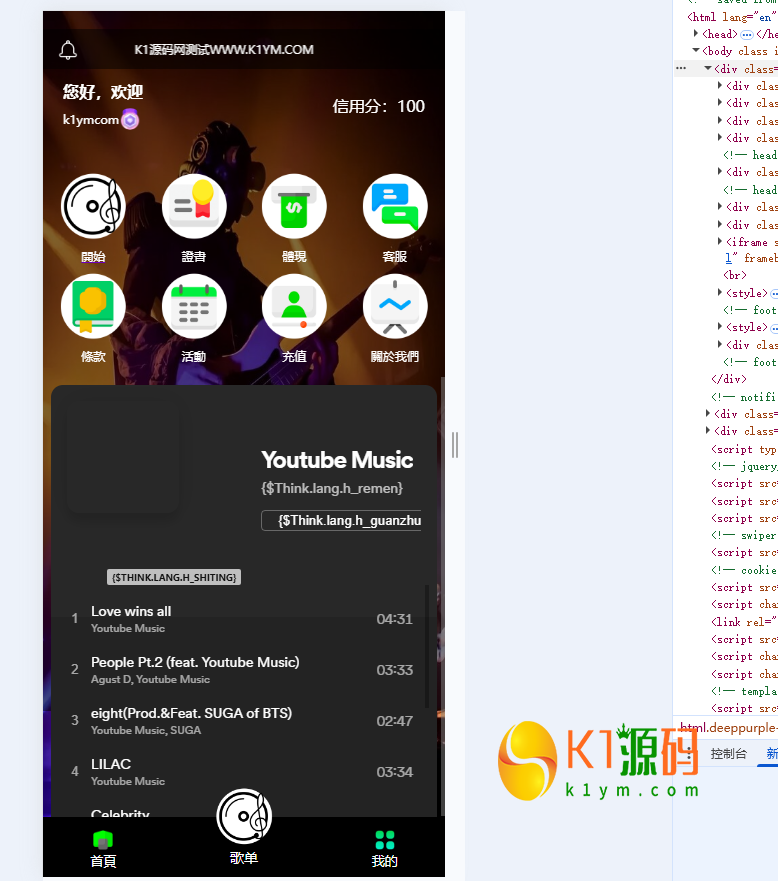The width and height of the screenshot is (778, 881).
Task: Click the {$THINK.LANG.H_SHITING} listen tag
Action: click(174, 577)
